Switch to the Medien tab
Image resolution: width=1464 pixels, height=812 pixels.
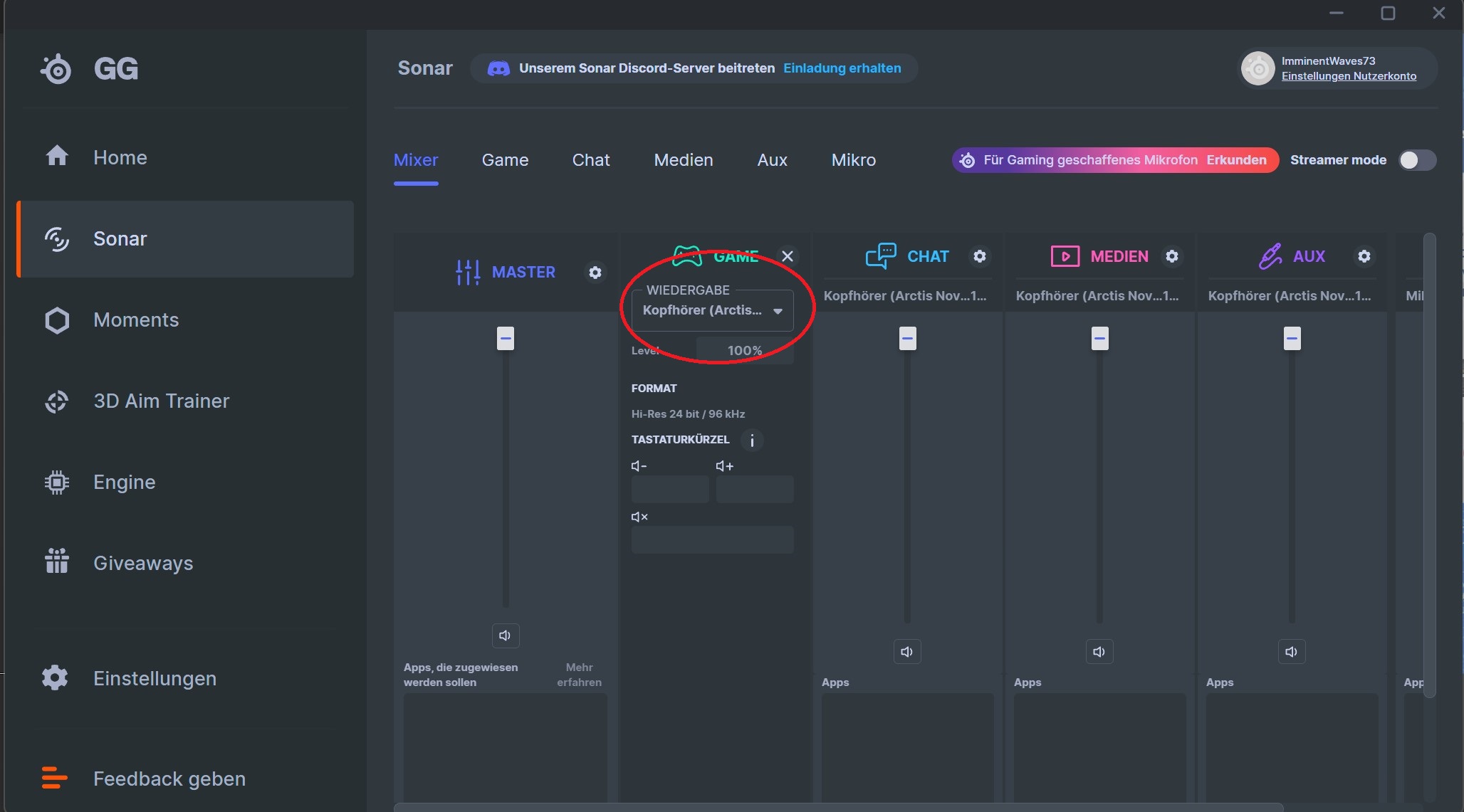(x=683, y=160)
